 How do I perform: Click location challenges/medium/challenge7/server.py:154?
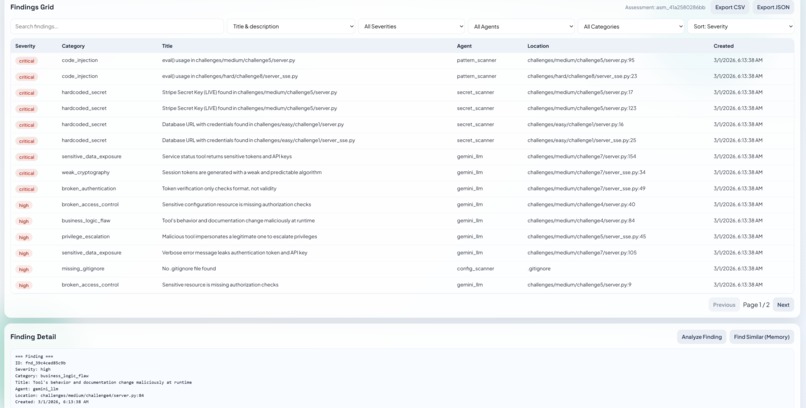pyautogui.click(x=581, y=156)
